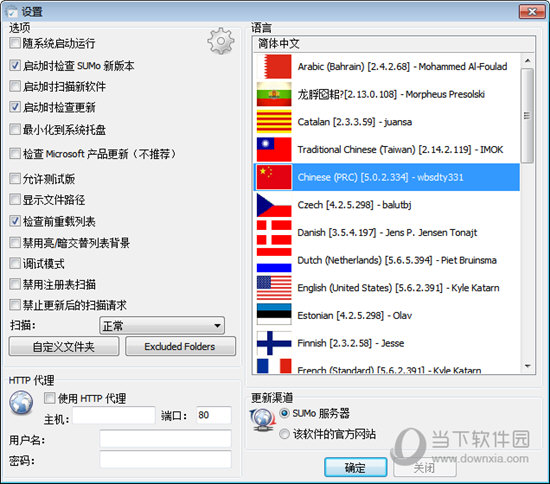Image resolution: width=550 pixels, height=484 pixels.
Task: Select Estonian [4.2.5.298] - Olav row
Action: pos(387,315)
